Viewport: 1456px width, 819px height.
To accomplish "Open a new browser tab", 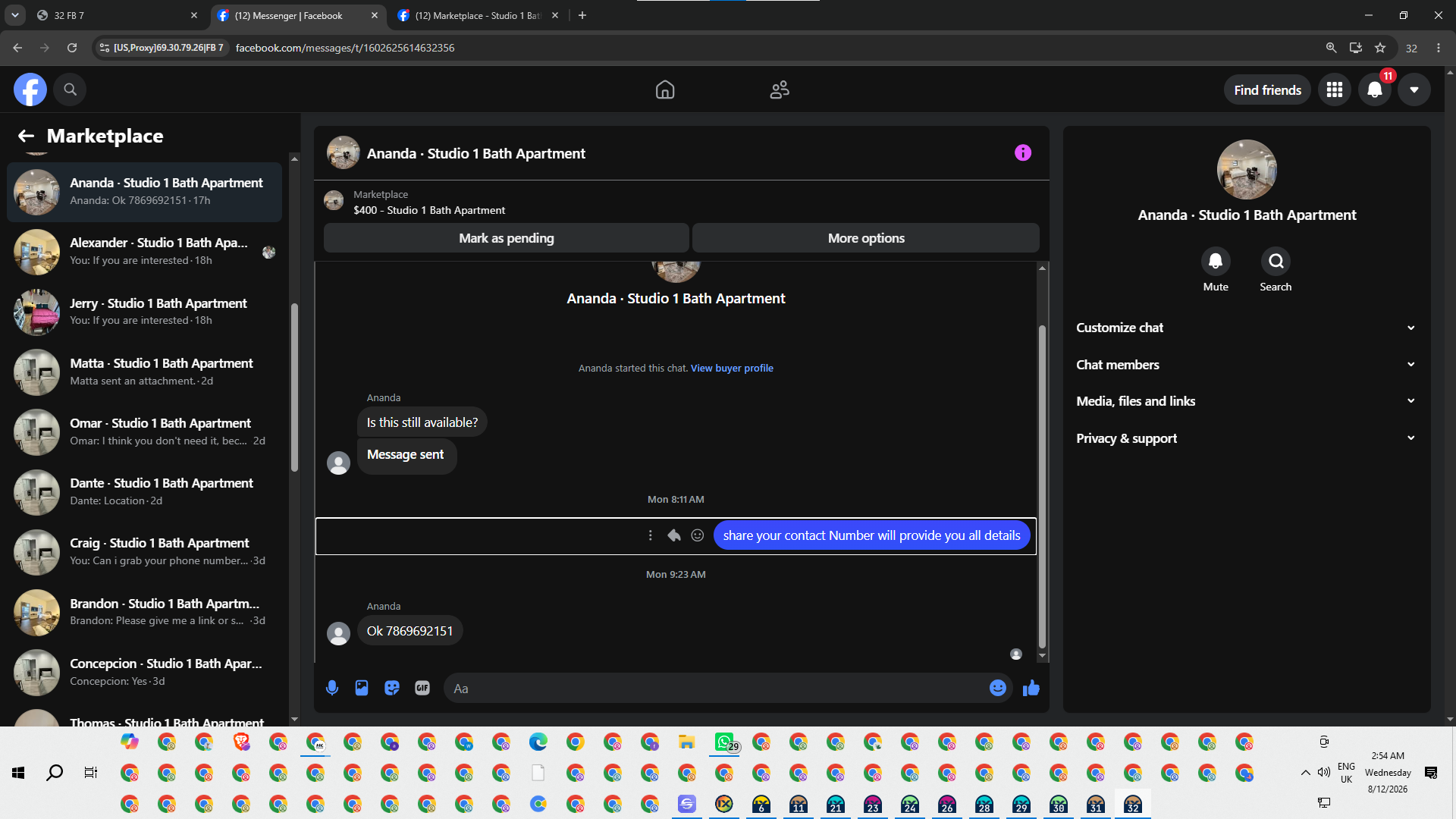I will pyautogui.click(x=582, y=15).
